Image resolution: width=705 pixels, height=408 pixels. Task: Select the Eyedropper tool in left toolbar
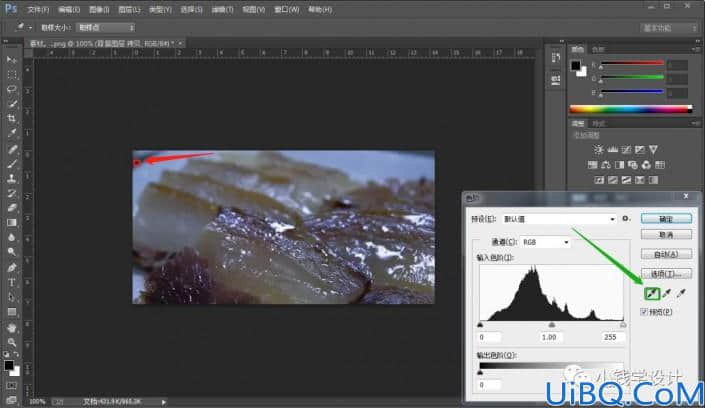click(x=12, y=134)
